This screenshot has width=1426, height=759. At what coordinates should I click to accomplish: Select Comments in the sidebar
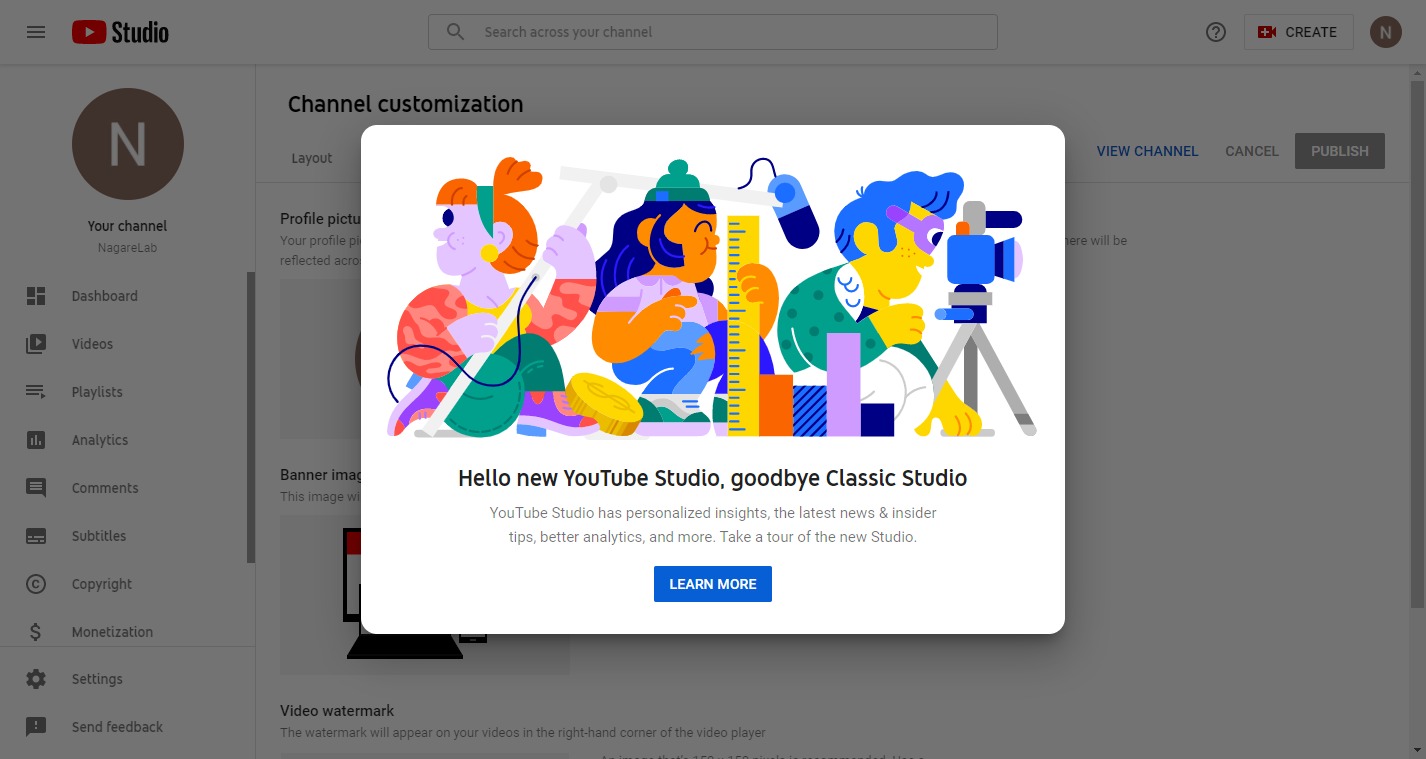[105, 488]
